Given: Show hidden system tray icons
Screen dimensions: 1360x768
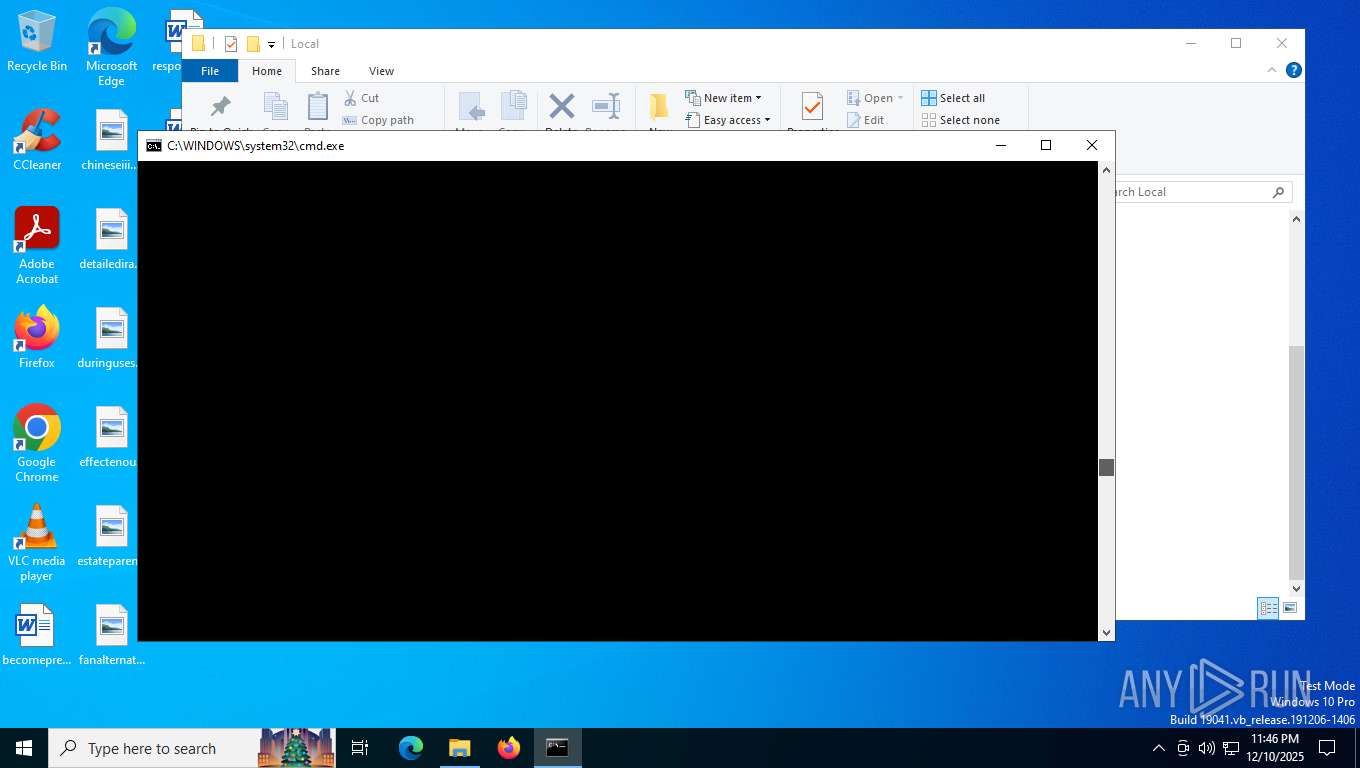Looking at the screenshot, I should point(1159,748).
